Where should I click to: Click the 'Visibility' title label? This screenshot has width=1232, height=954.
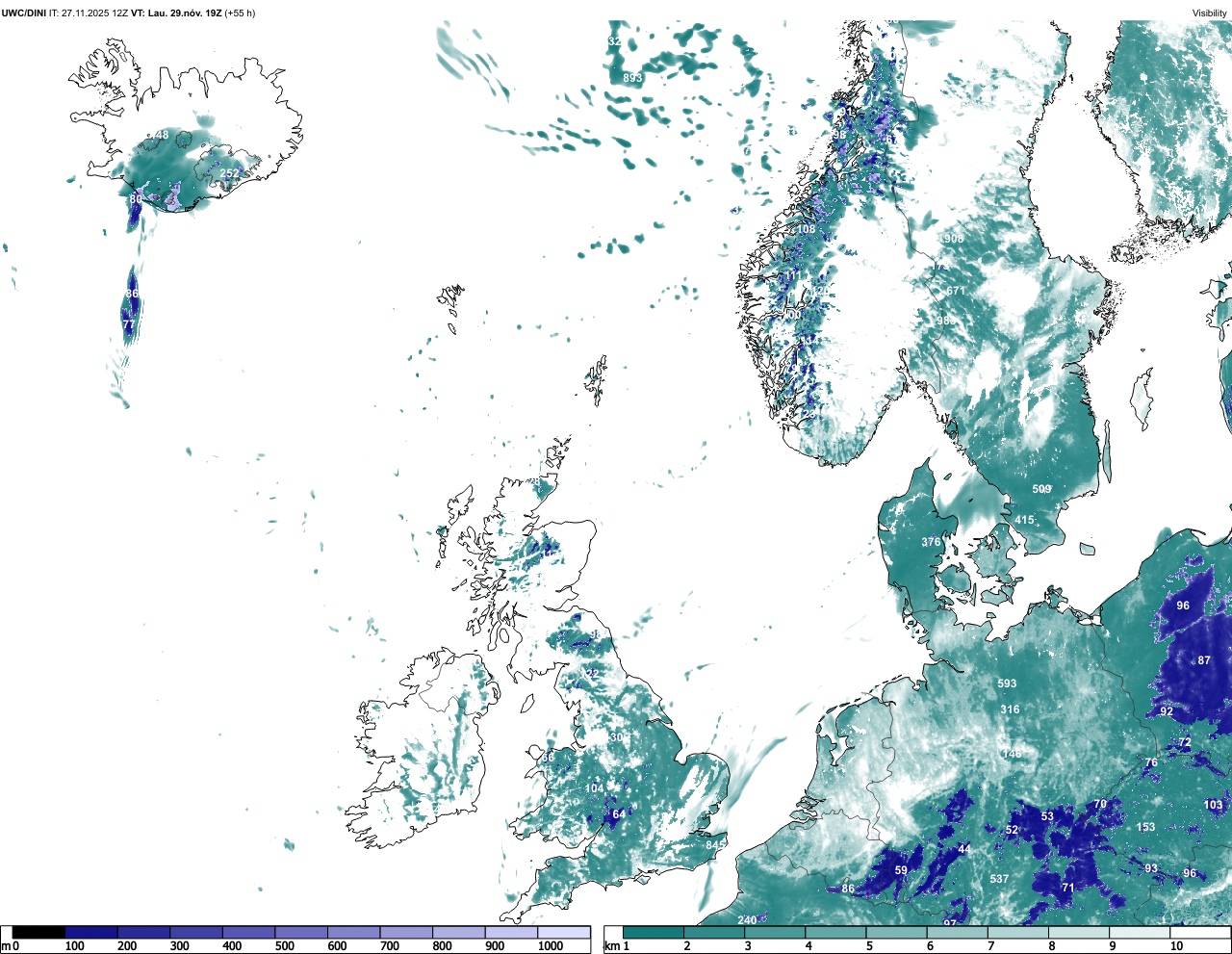(1210, 13)
